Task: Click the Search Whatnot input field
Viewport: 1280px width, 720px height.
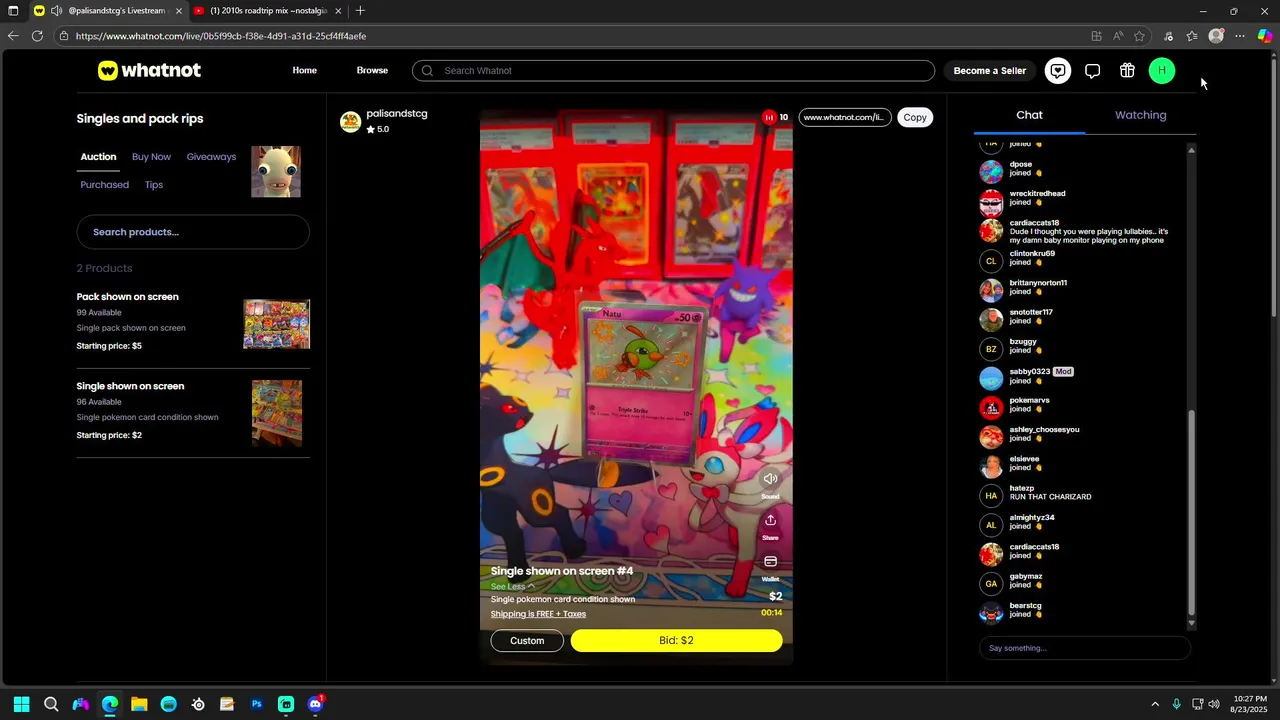Action: [673, 71]
